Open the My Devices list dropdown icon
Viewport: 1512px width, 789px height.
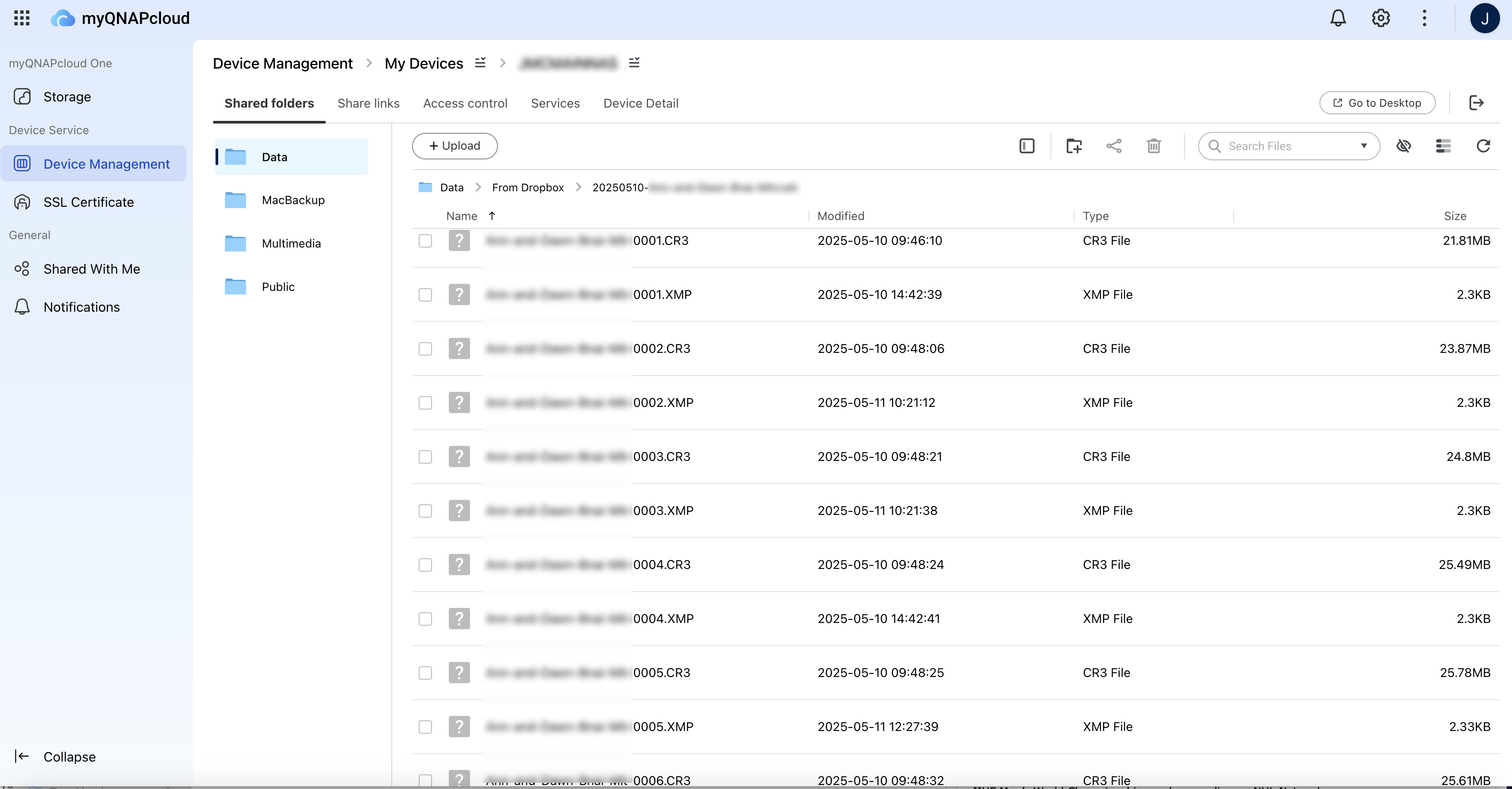click(480, 62)
